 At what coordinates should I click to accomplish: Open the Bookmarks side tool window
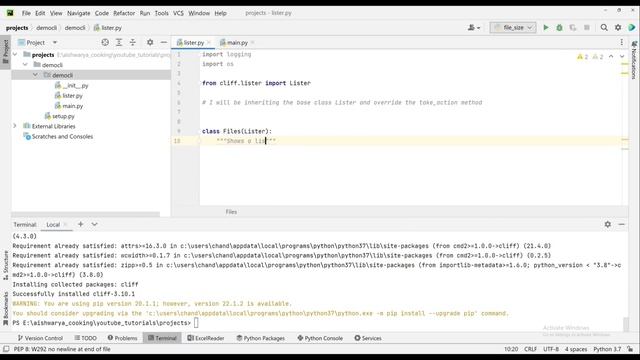(6, 309)
